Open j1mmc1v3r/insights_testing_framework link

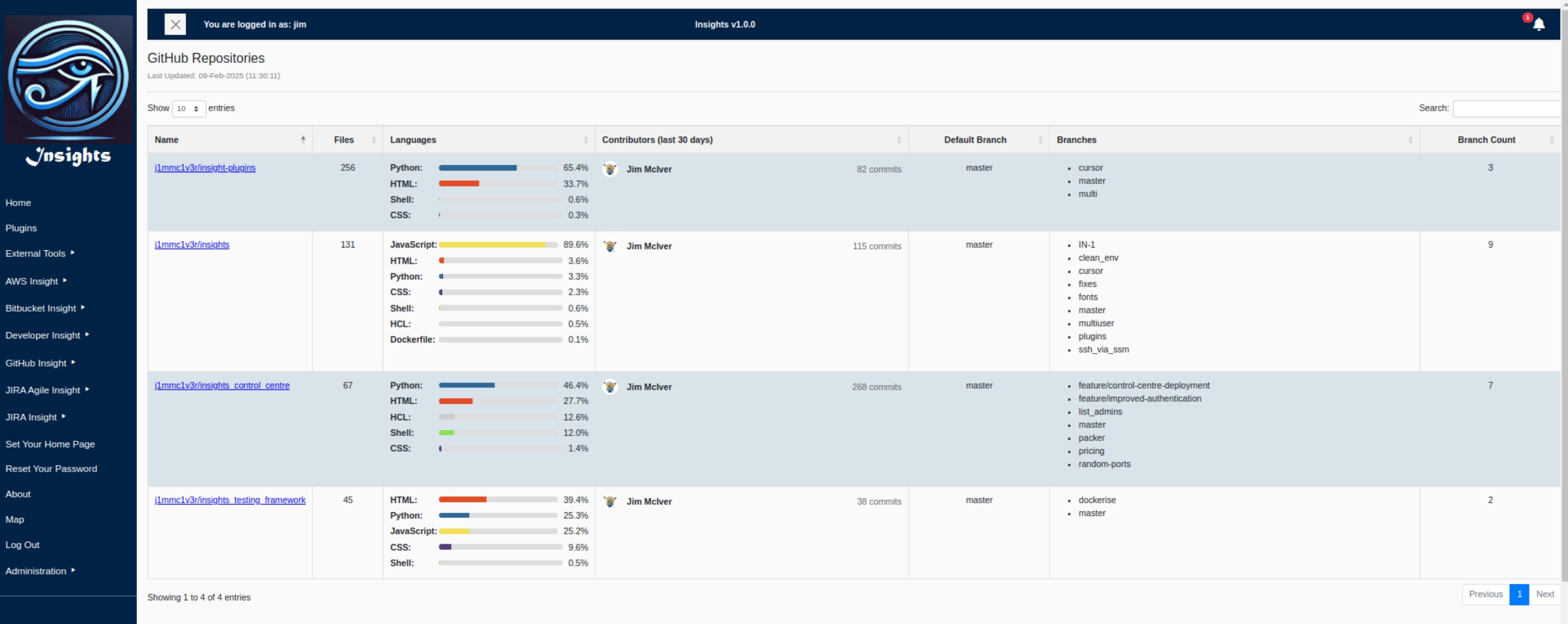(x=230, y=500)
